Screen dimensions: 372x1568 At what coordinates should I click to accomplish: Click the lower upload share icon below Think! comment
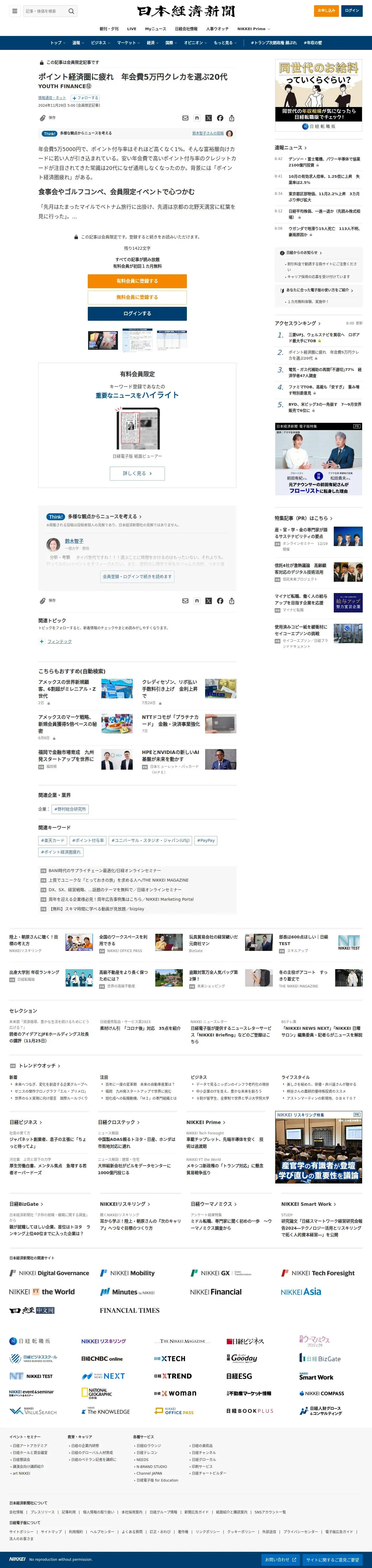pyautogui.click(x=231, y=601)
